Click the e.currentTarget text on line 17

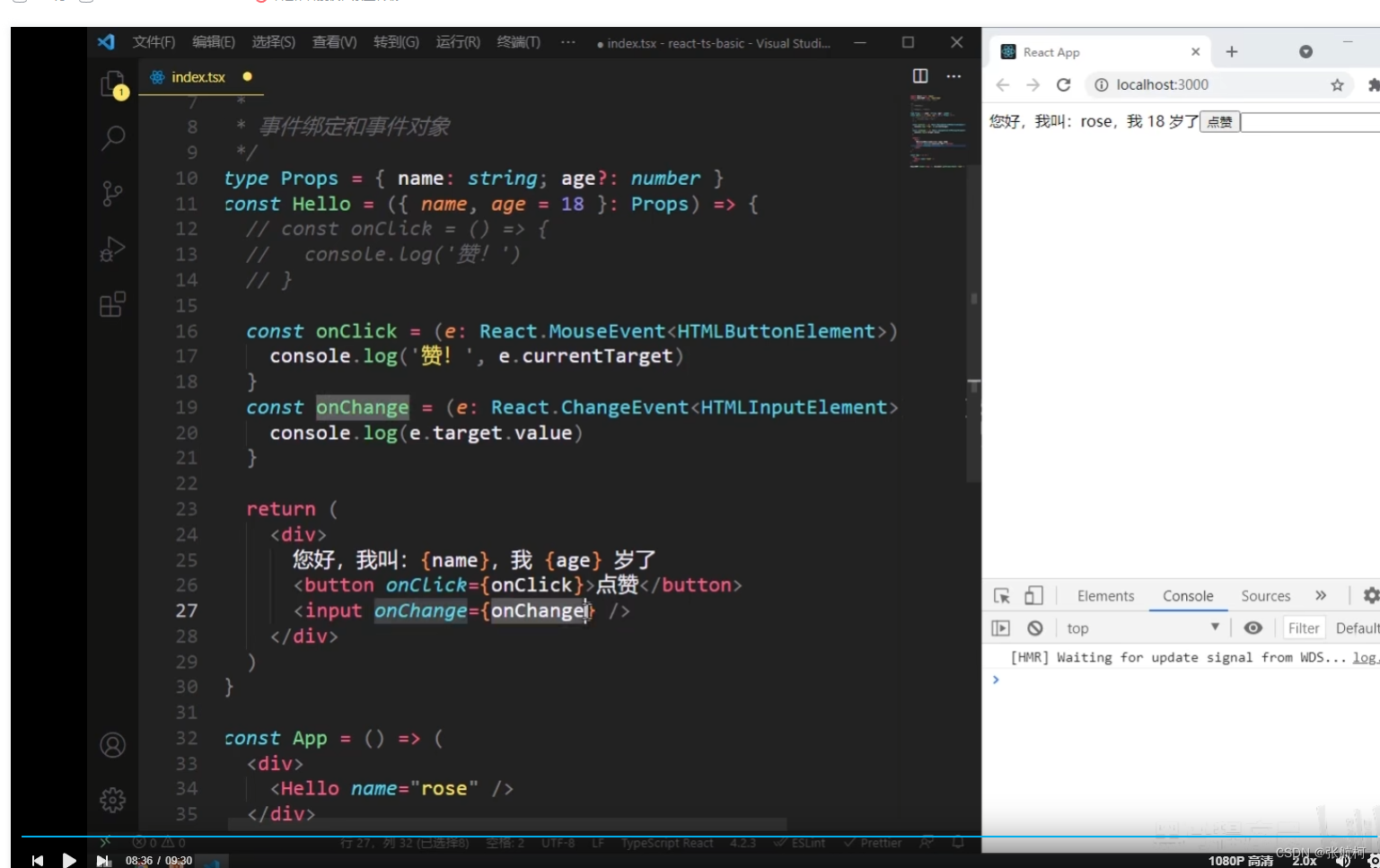coord(585,356)
